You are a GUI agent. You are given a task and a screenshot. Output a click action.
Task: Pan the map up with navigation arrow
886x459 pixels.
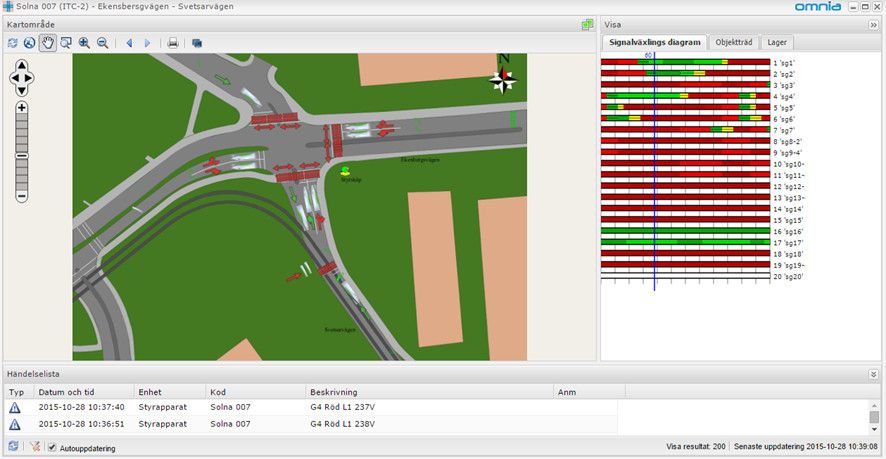tap(21, 66)
